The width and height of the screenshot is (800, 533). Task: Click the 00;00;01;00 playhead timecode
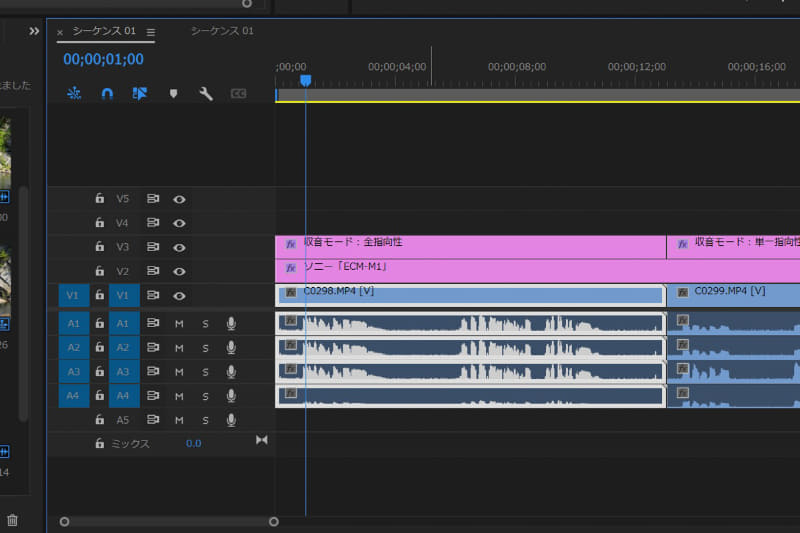point(104,59)
